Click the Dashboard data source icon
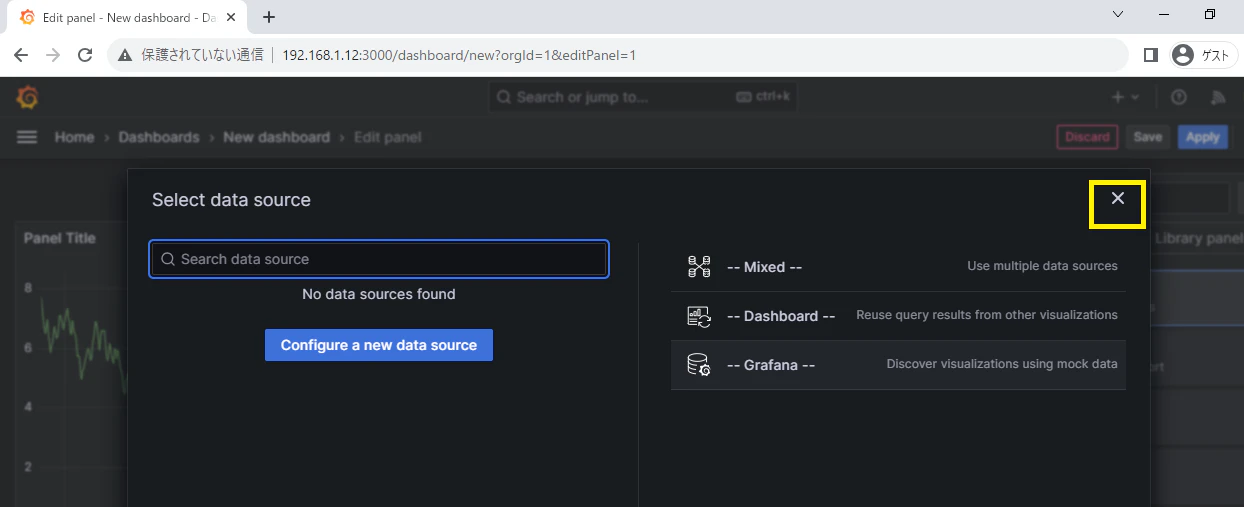Viewport: 1244px width, 507px height. point(699,316)
